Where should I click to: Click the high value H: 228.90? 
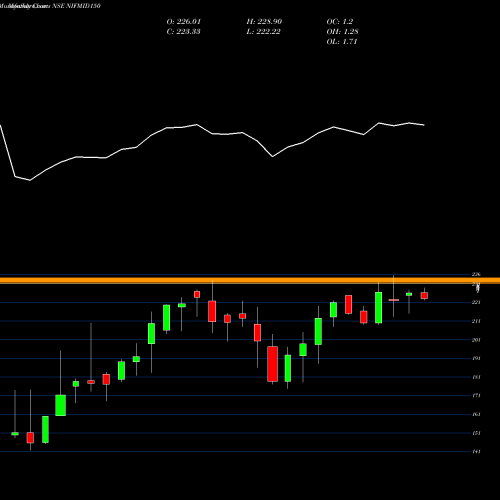coord(264,22)
